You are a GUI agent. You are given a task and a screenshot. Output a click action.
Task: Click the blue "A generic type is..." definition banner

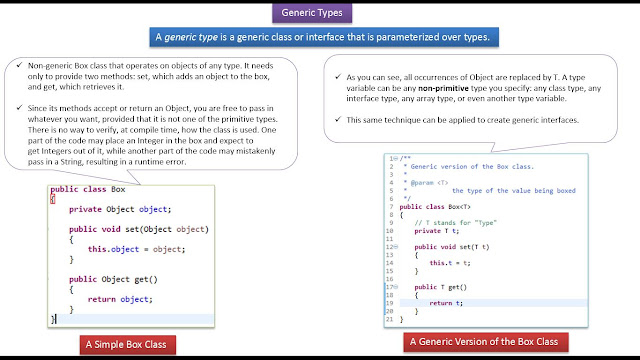[324, 37]
